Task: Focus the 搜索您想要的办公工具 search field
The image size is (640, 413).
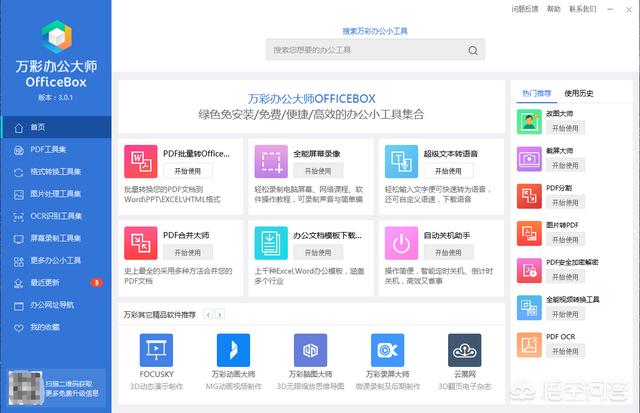Action: pyautogui.click(x=375, y=50)
